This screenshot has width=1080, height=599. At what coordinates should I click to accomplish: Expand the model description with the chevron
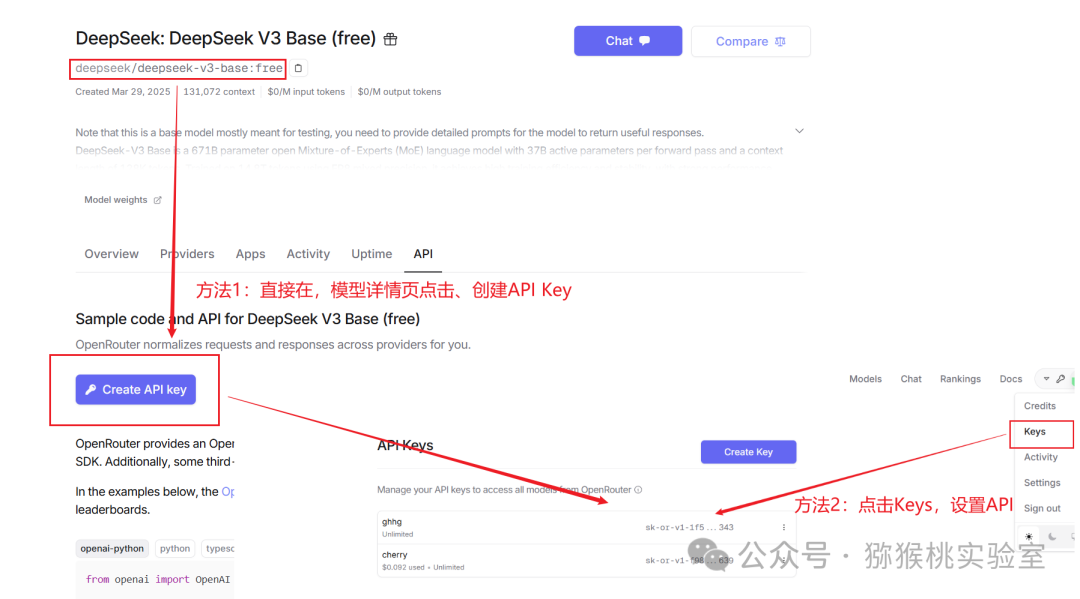[x=799, y=131]
